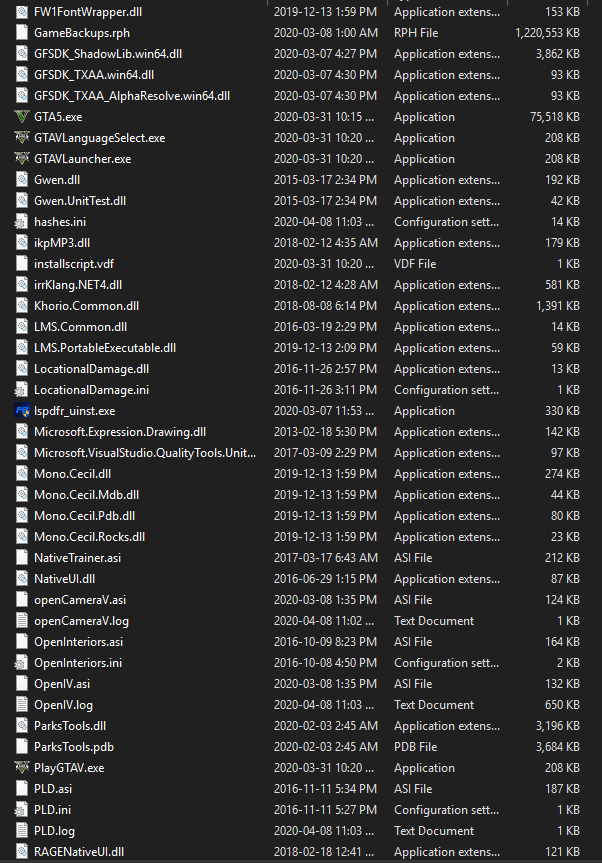
Task: Select GFSDK_TXAA_AlphaResolve.win64.dll
Action: click(x=132, y=96)
